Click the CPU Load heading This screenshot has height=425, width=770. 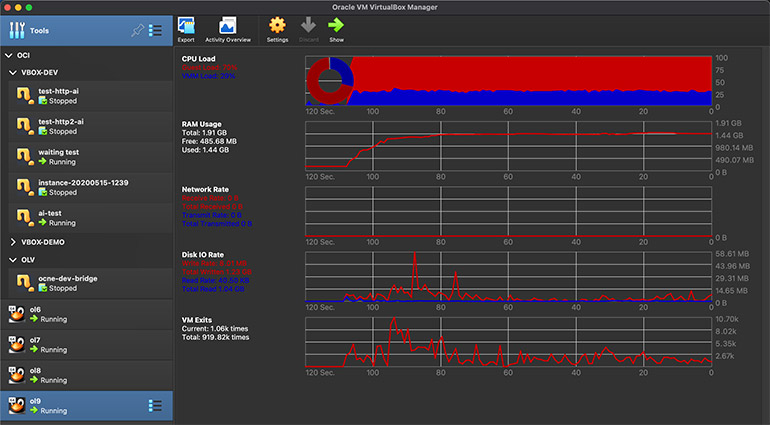coord(198,59)
